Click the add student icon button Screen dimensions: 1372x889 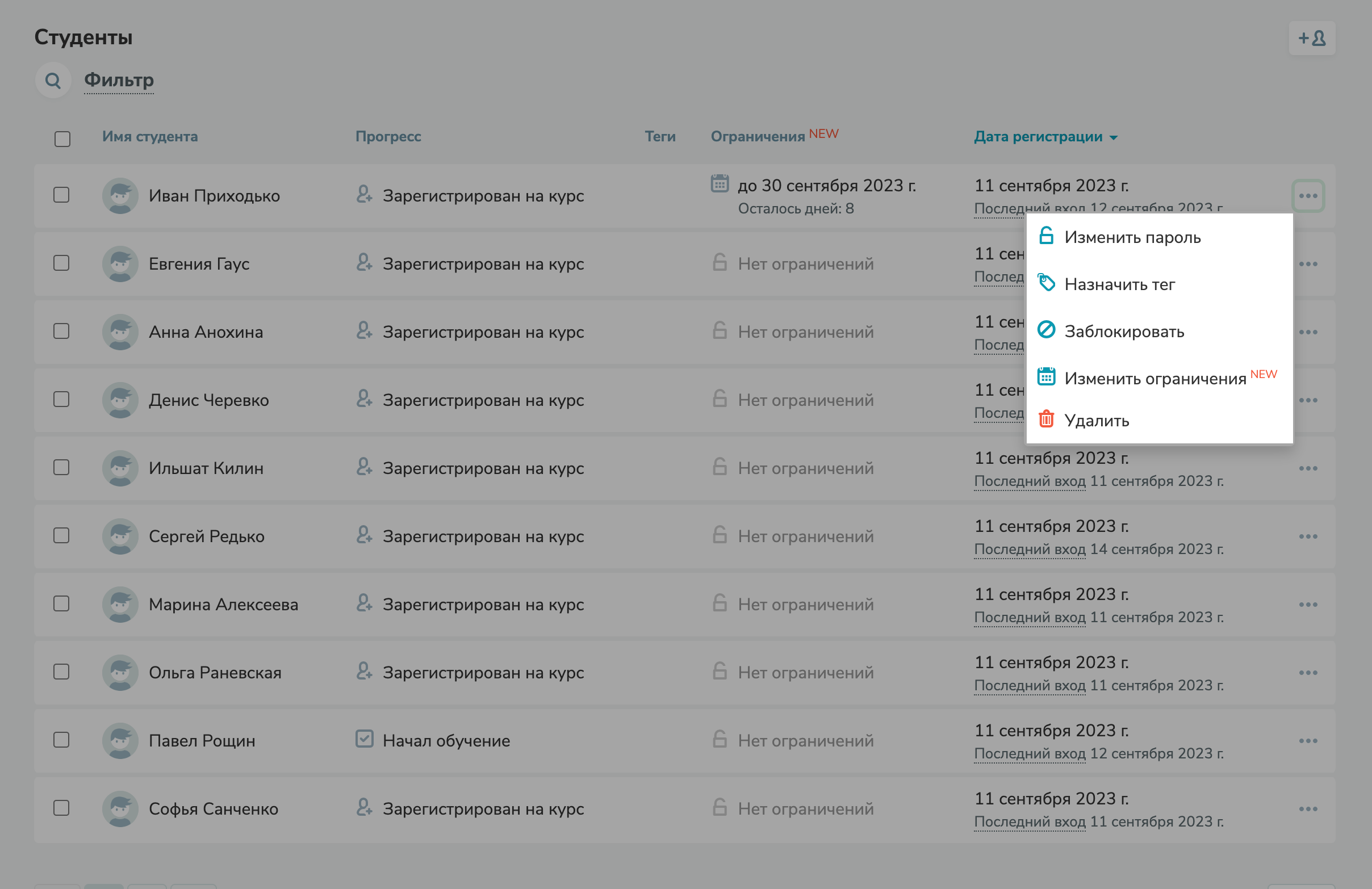[x=1311, y=38]
